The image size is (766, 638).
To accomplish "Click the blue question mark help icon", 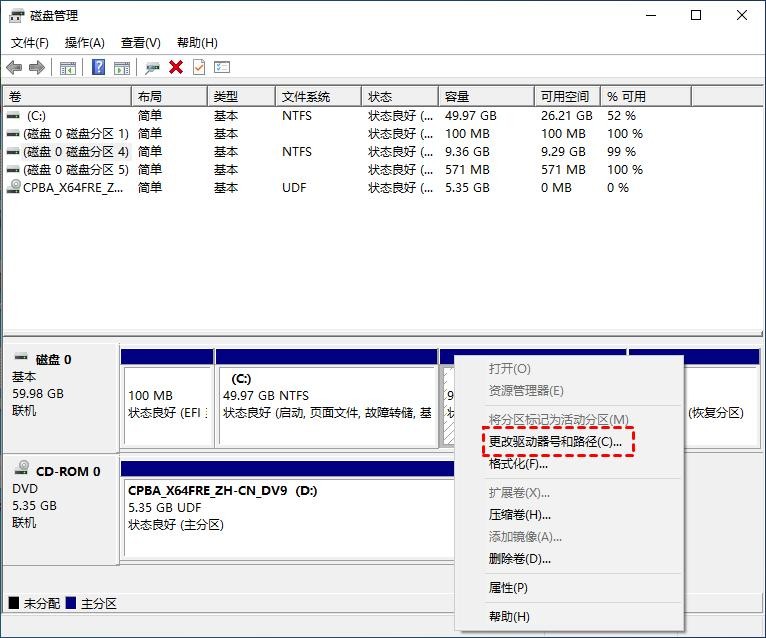I will (98, 67).
